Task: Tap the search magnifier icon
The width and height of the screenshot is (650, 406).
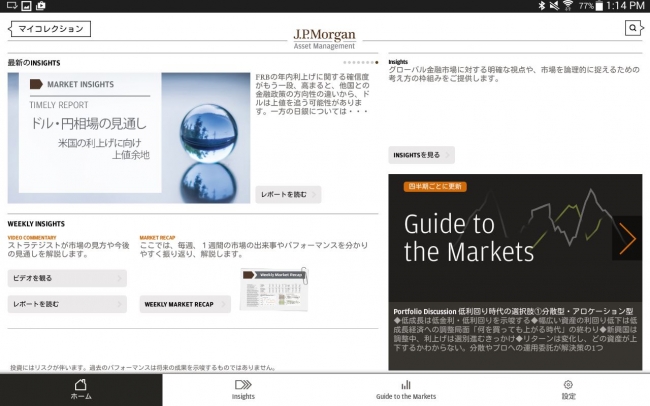Action: point(633,28)
